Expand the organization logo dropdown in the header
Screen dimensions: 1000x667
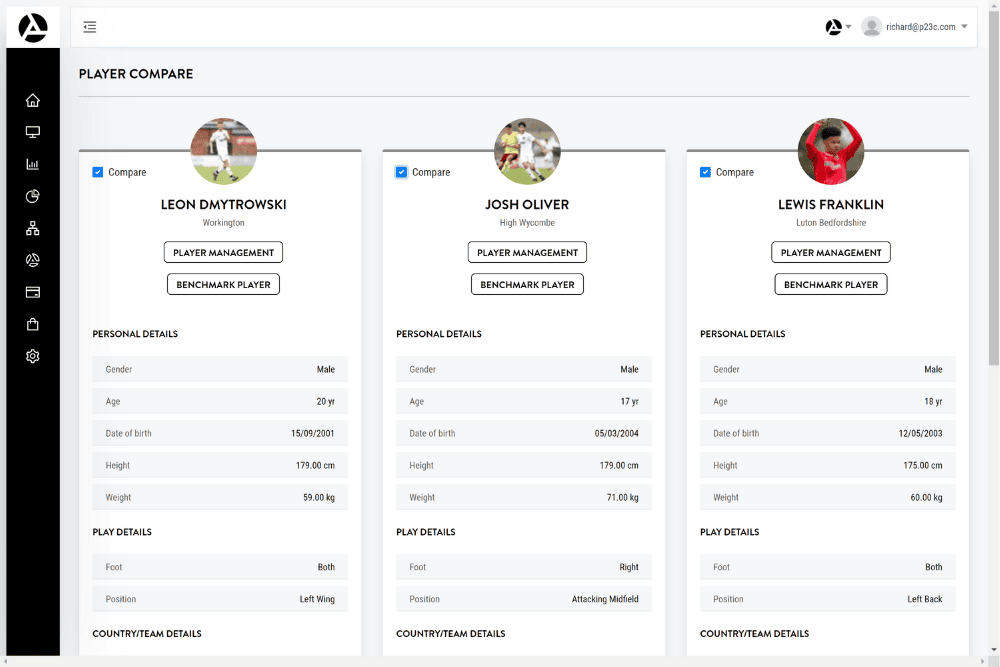tap(838, 27)
